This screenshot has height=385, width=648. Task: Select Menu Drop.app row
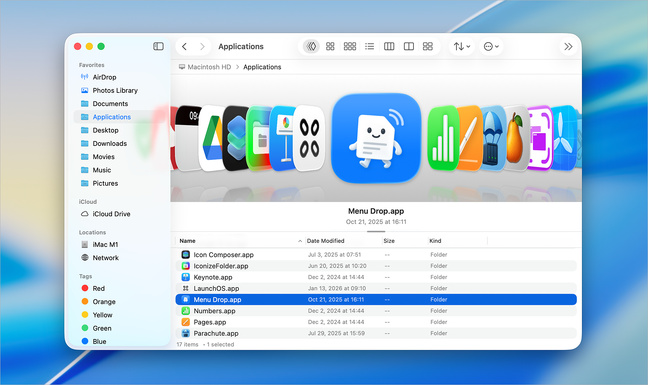click(x=376, y=299)
